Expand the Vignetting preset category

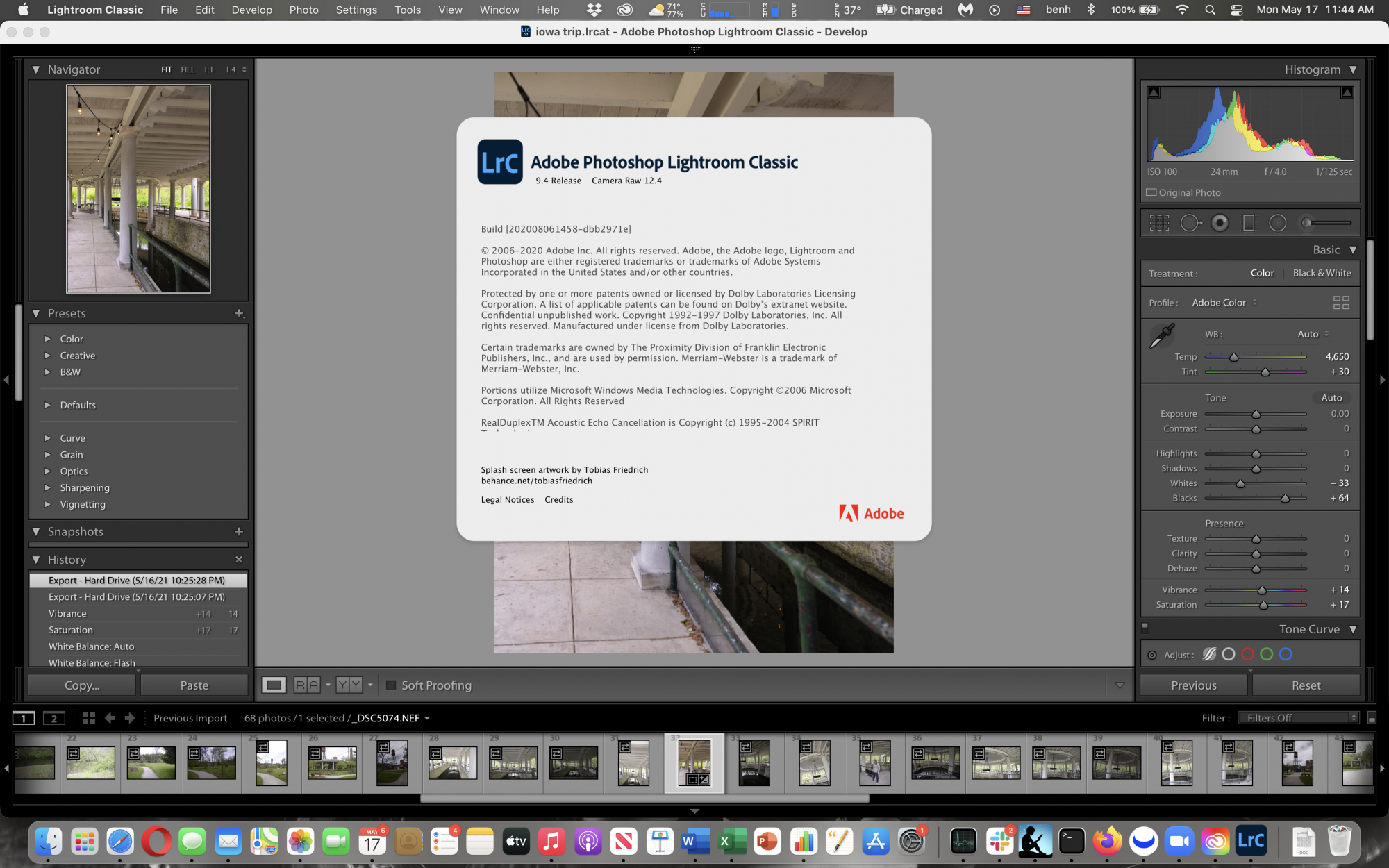47,503
